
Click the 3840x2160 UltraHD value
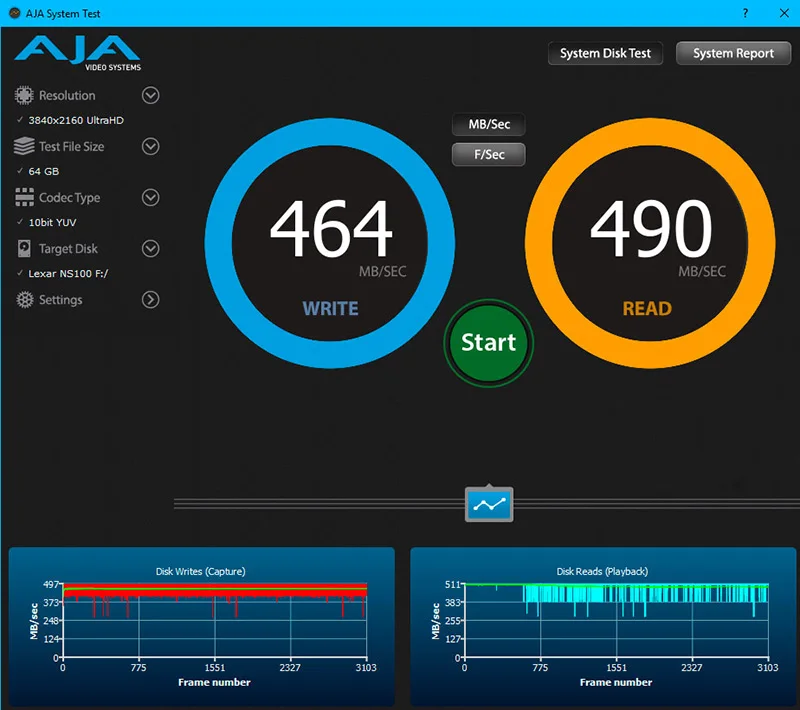(76, 120)
